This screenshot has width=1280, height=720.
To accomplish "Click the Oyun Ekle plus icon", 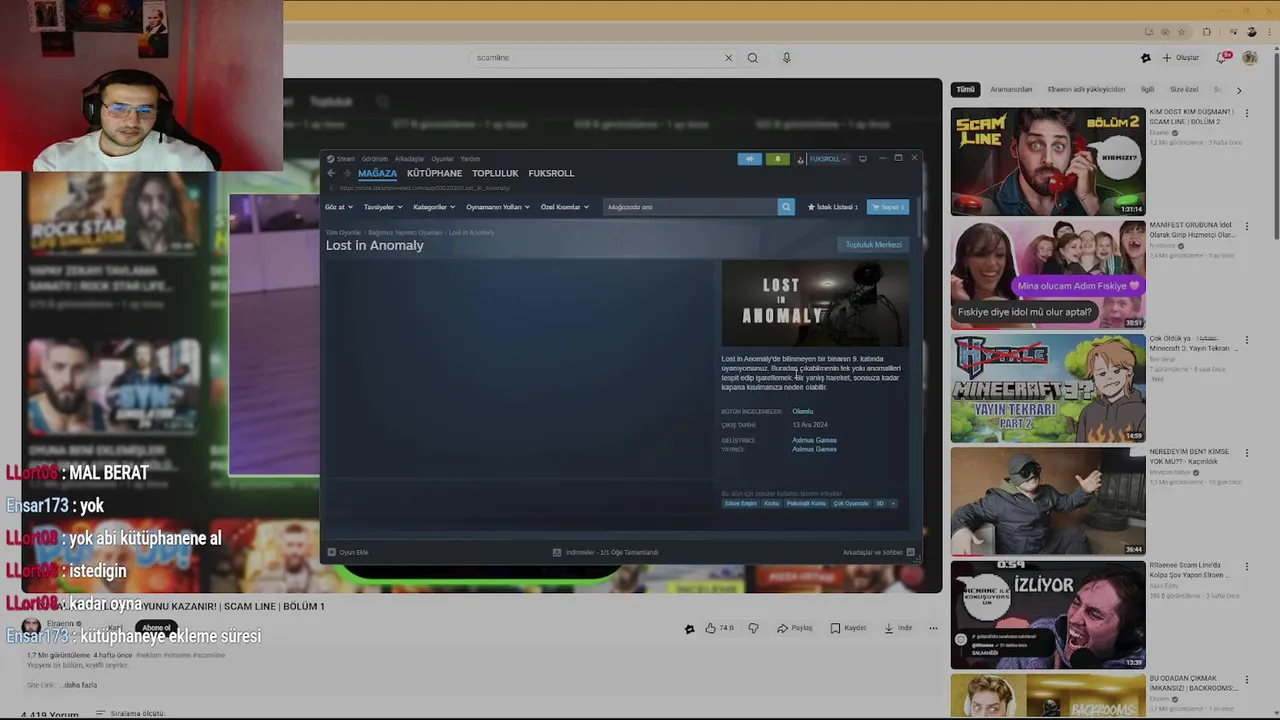I will pos(332,552).
